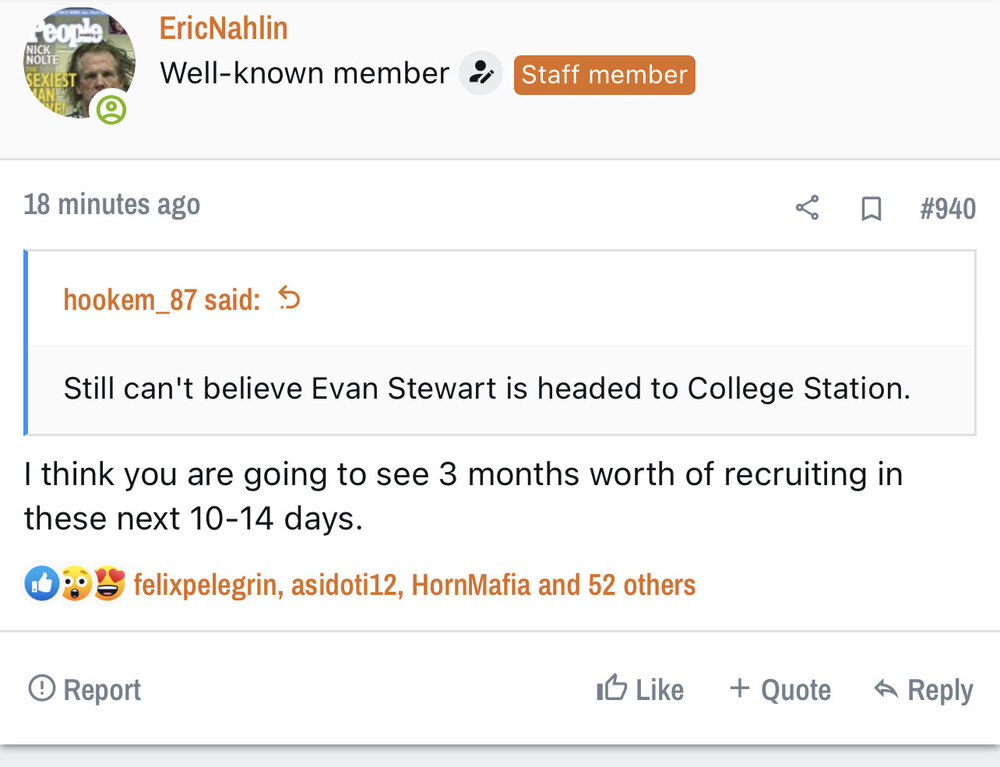The width and height of the screenshot is (1000, 767).
Task: Like EricNahlin's post
Action: tap(640, 689)
